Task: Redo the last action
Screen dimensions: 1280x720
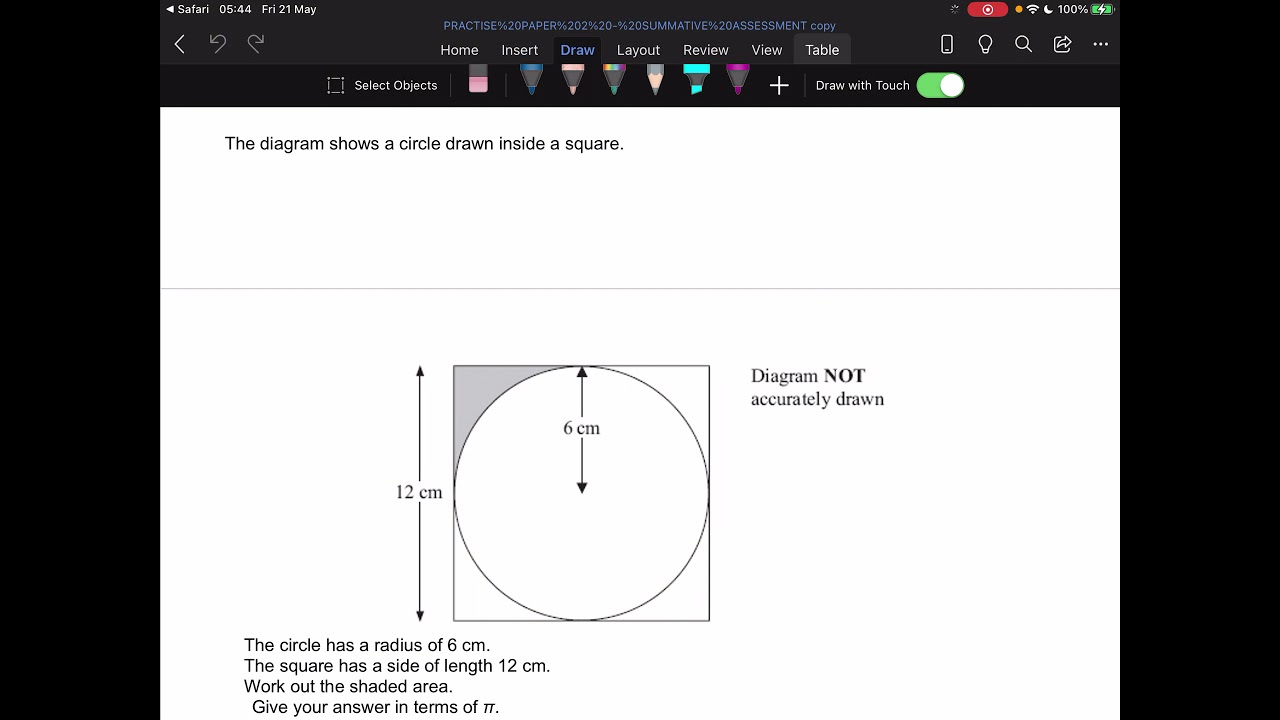Action: [256, 44]
